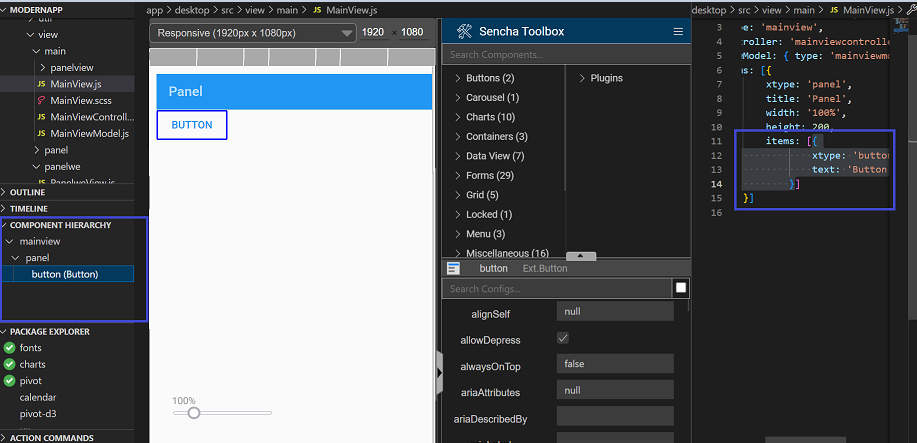Toggle the allowDepress checkbox
This screenshot has height=443, width=917.
[563, 338]
